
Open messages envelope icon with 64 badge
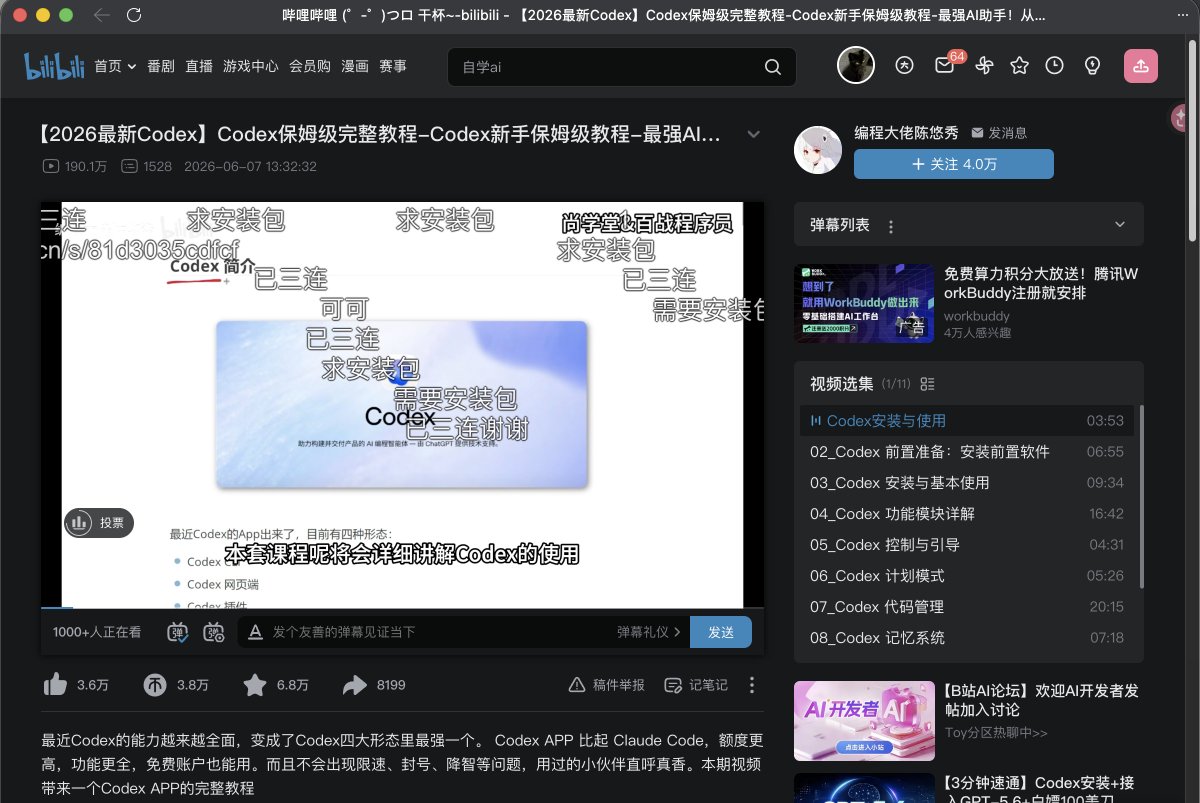(x=944, y=66)
